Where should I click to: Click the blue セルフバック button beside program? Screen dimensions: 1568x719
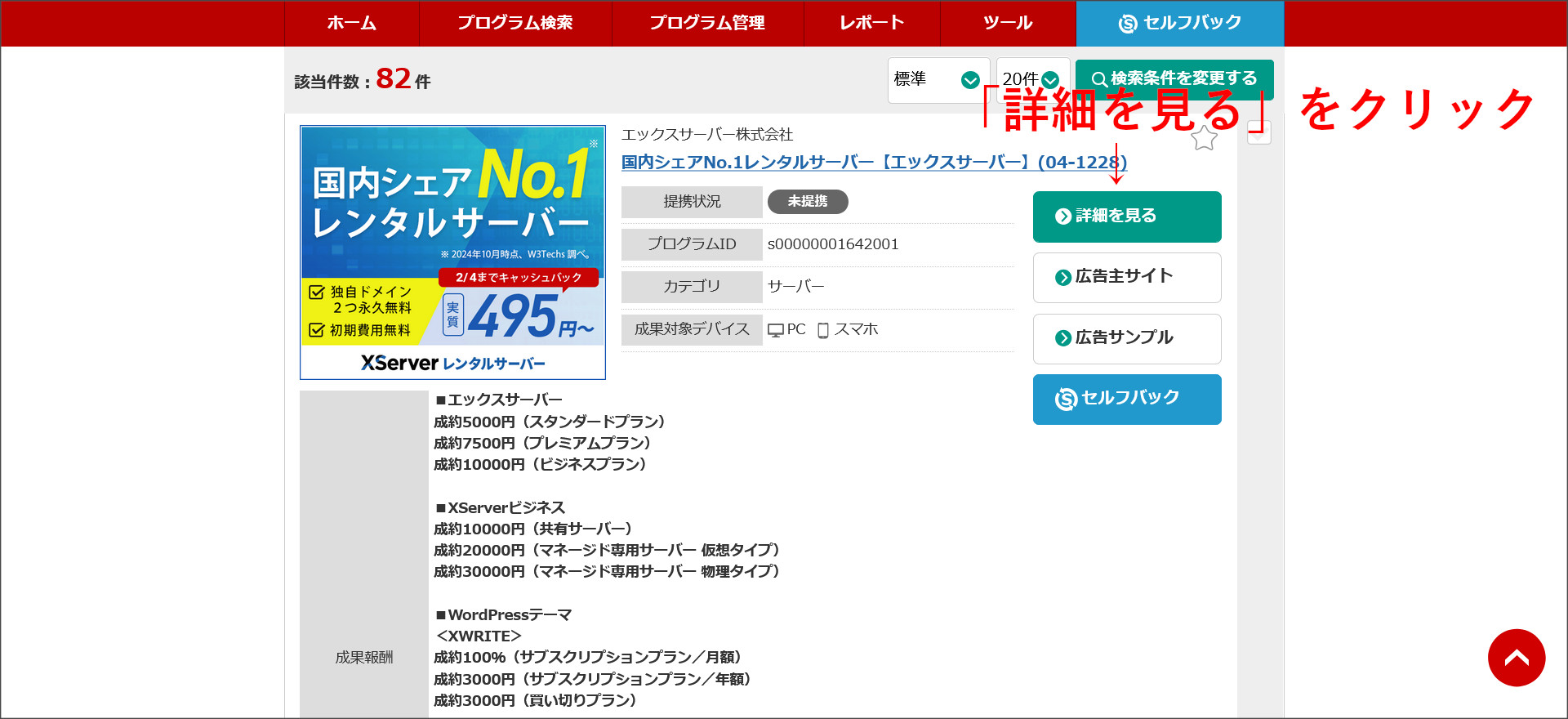point(1127,400)
